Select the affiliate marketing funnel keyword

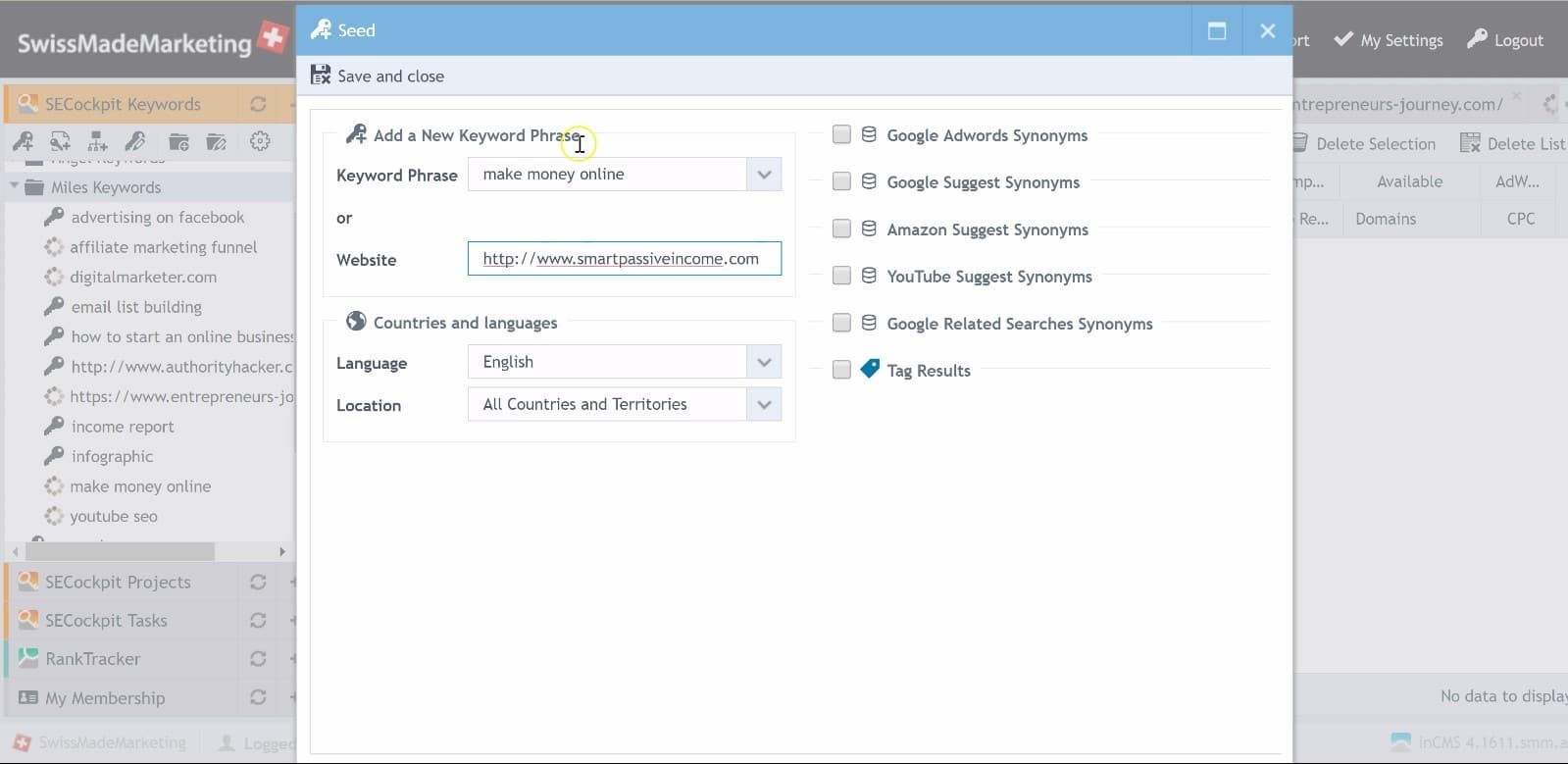pos(163,247)
